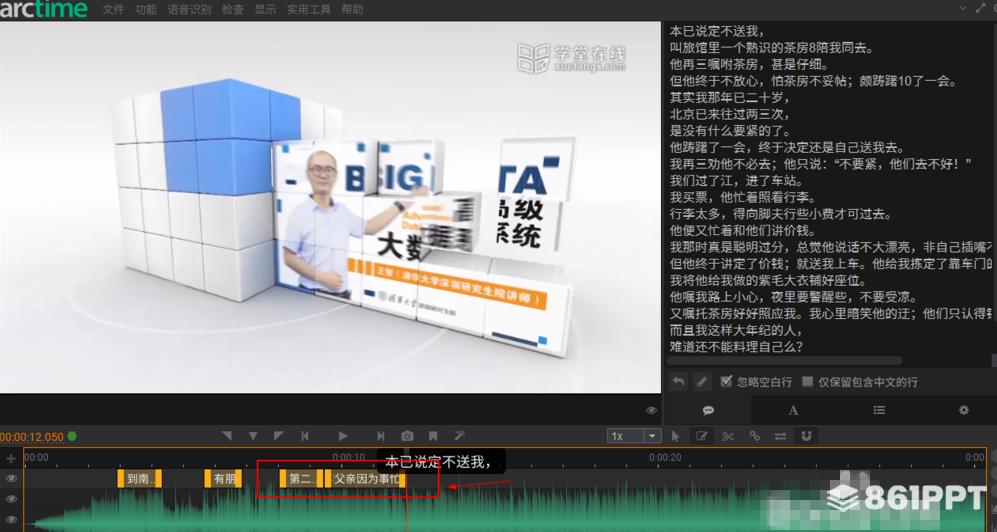Open the 帮助 menu
This screenshot has width=997, height=532.
[x=352, y=10]
